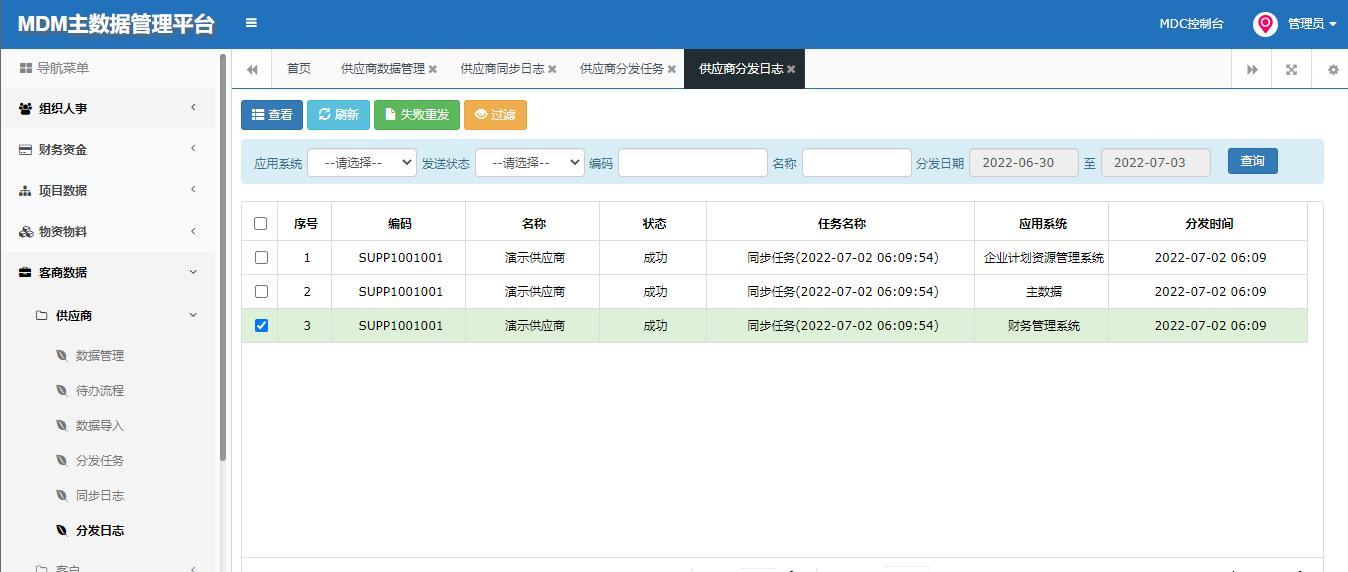Close the 供应商同步日志 tab with its x

552,69
